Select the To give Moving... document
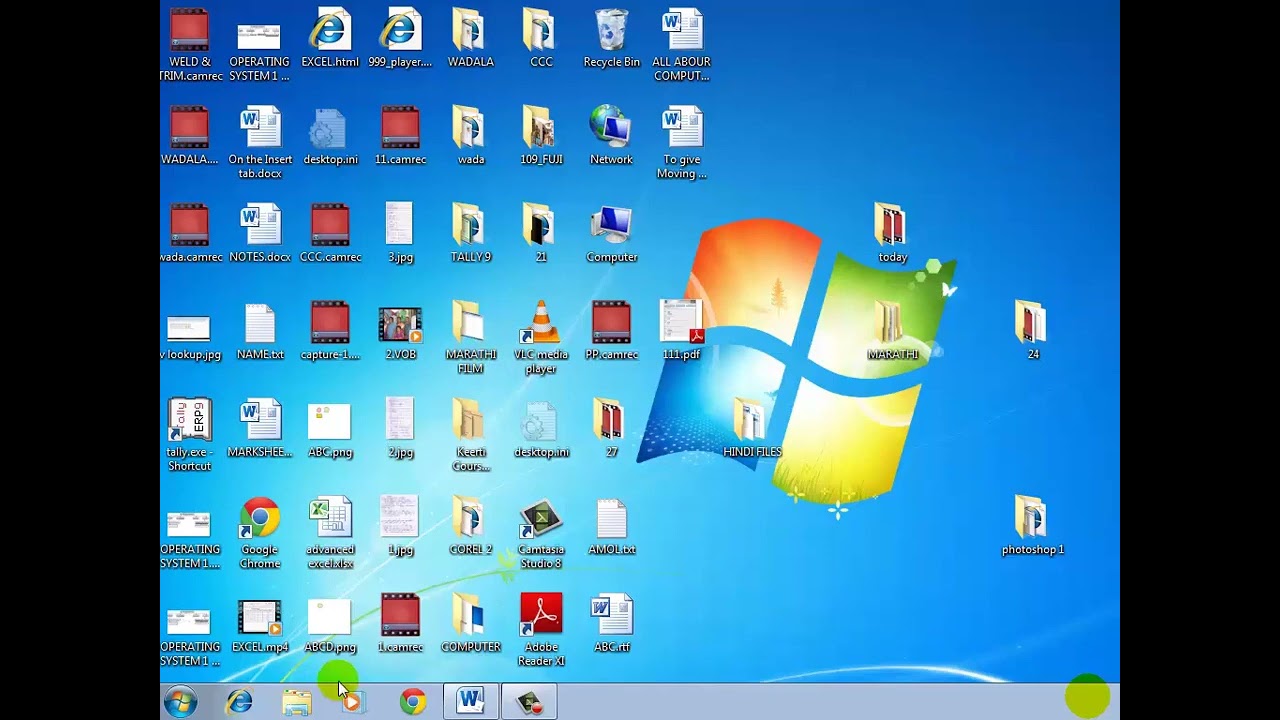The image size is (1280, 720). click(681, 143)
